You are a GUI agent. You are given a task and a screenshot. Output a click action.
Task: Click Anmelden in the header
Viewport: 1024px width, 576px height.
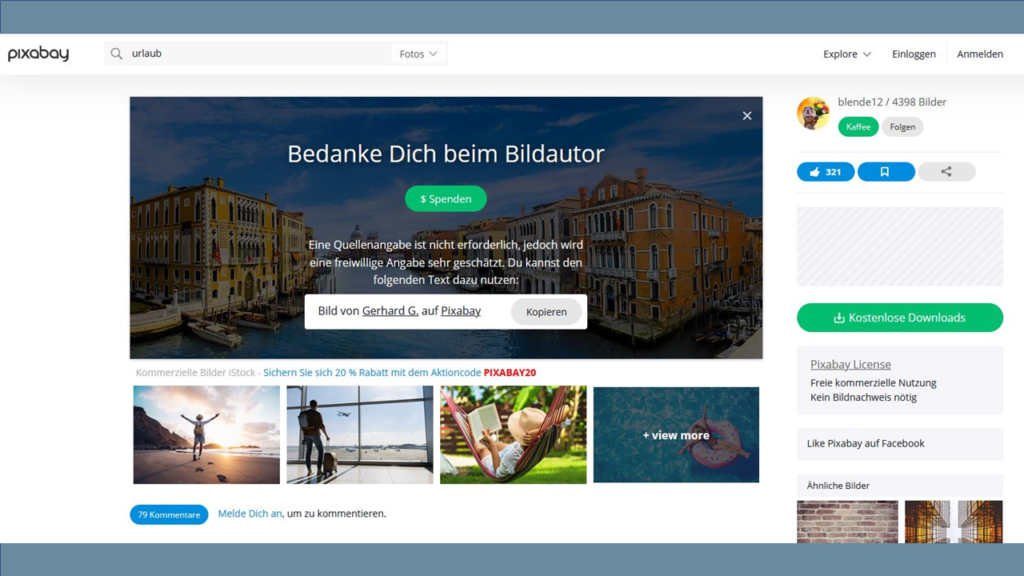(979, 54)
